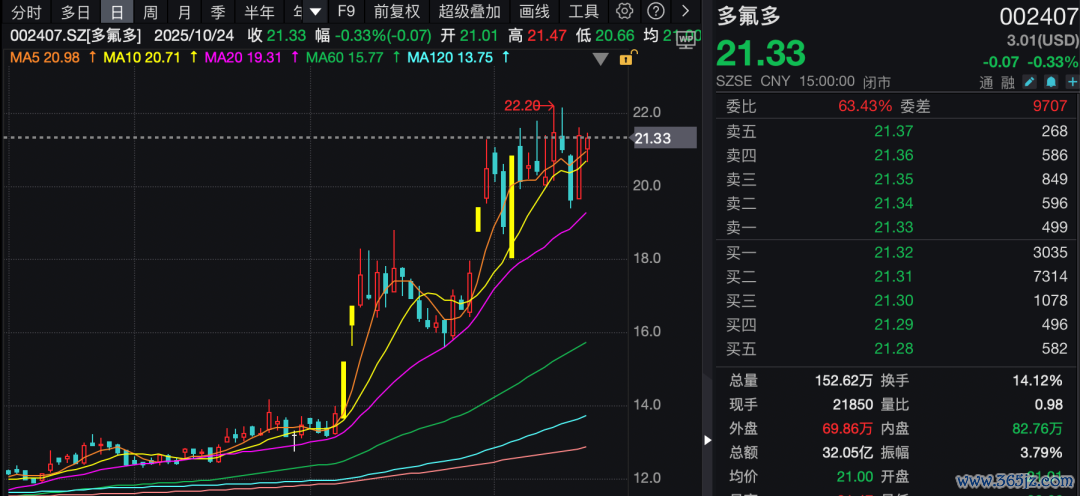Expand the more periods dropdown arrow
1080x496 pixels.
click(x=315, y=12)
